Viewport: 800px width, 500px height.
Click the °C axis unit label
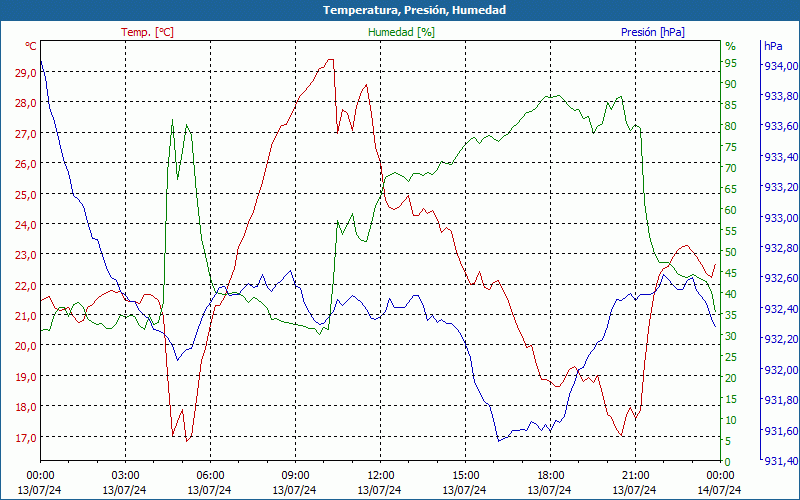point(31,46)
